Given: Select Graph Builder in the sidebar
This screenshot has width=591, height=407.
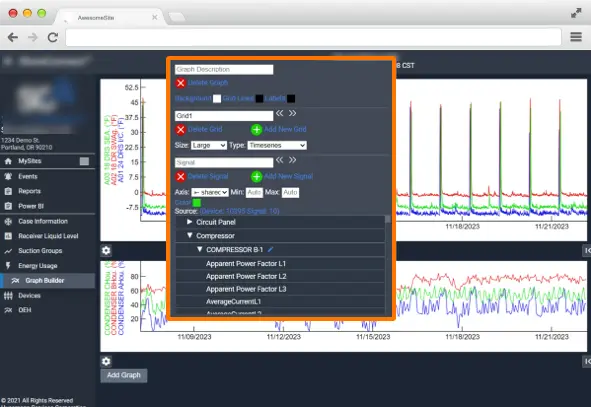Looking at the screenshot, I should point(48,280).
